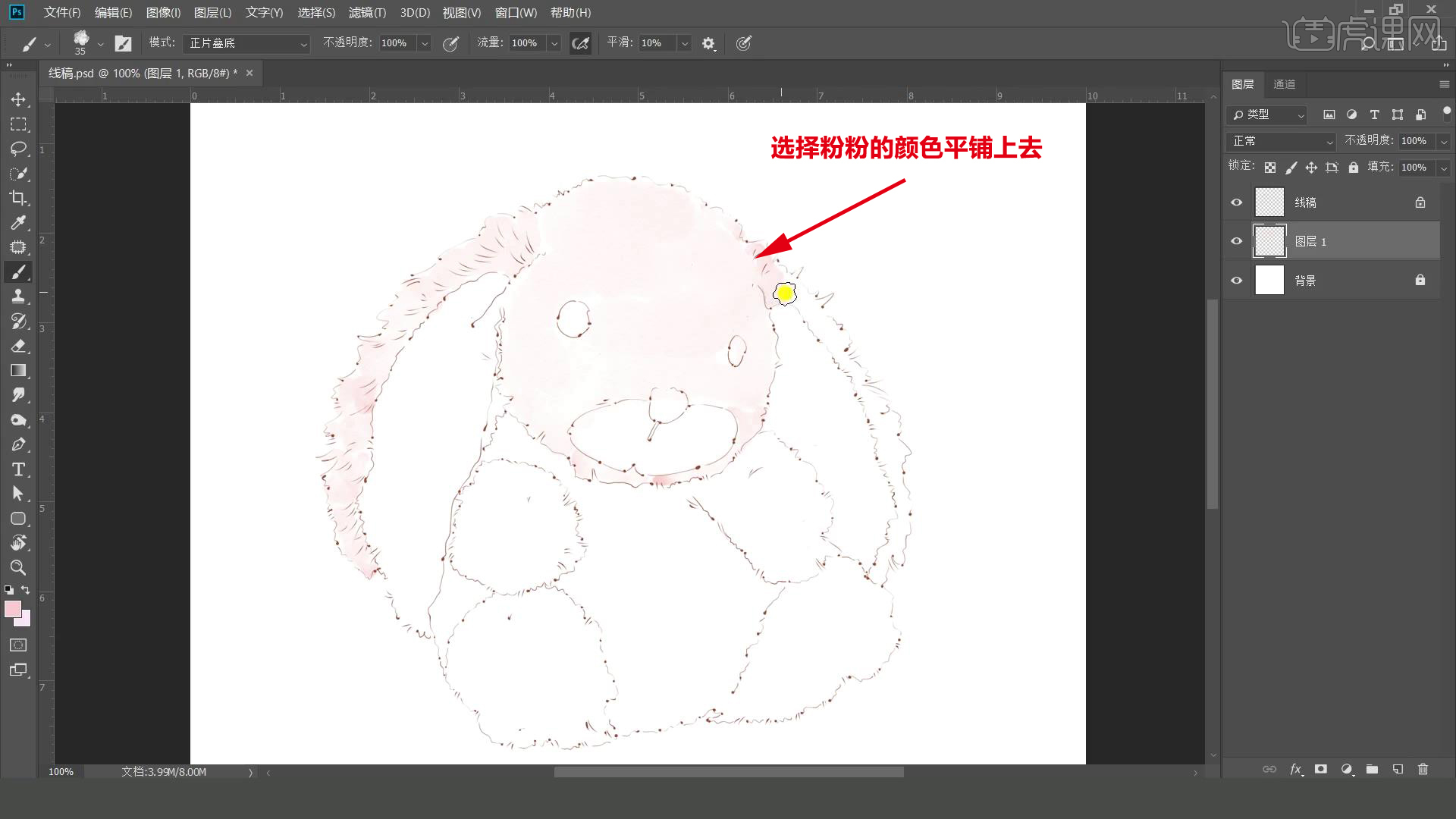
Task: Add a layer style fx
Action: click(1296, 769)
